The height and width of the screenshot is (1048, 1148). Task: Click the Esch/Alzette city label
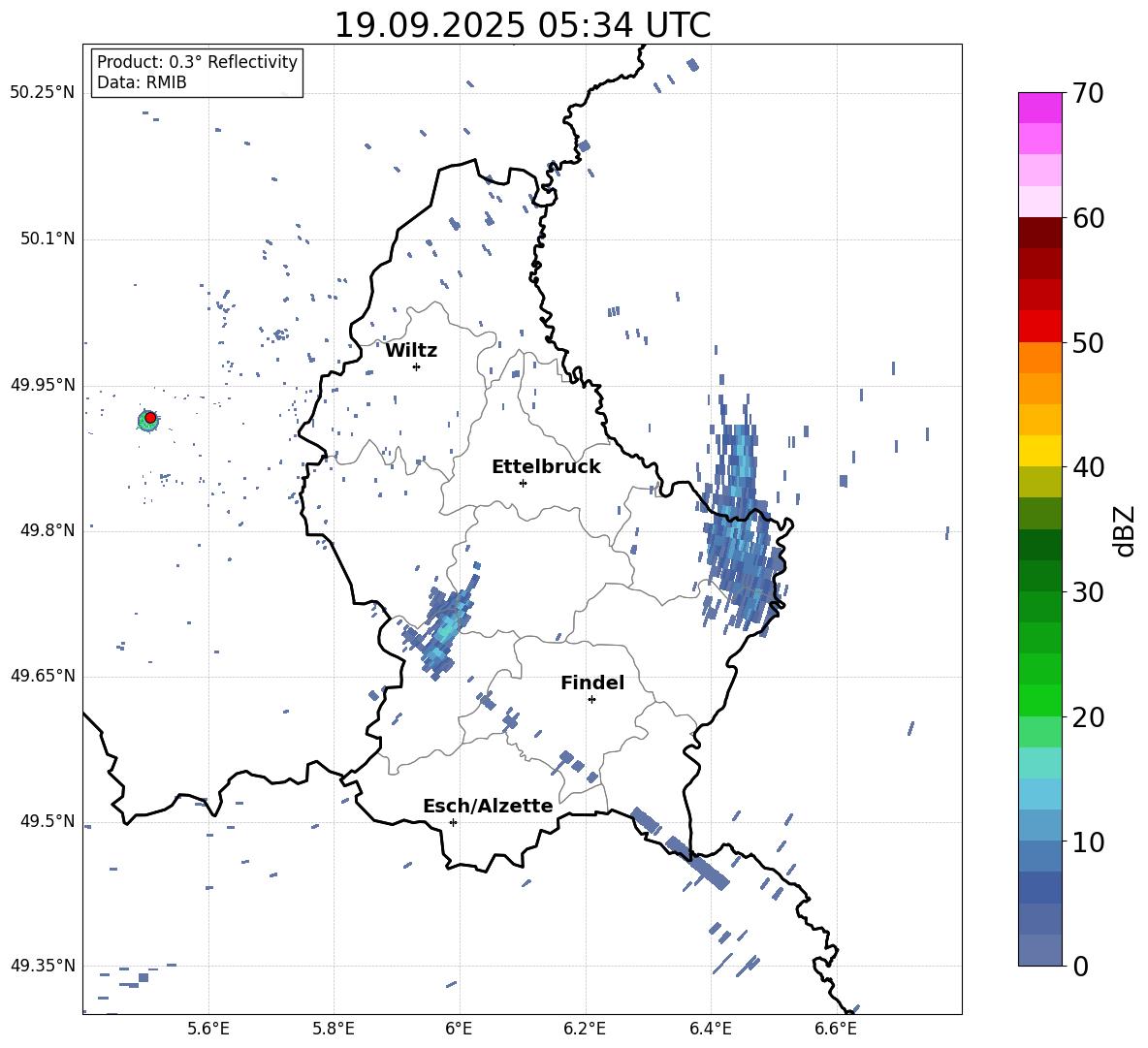pyautogui.click(x=488, y=806)
